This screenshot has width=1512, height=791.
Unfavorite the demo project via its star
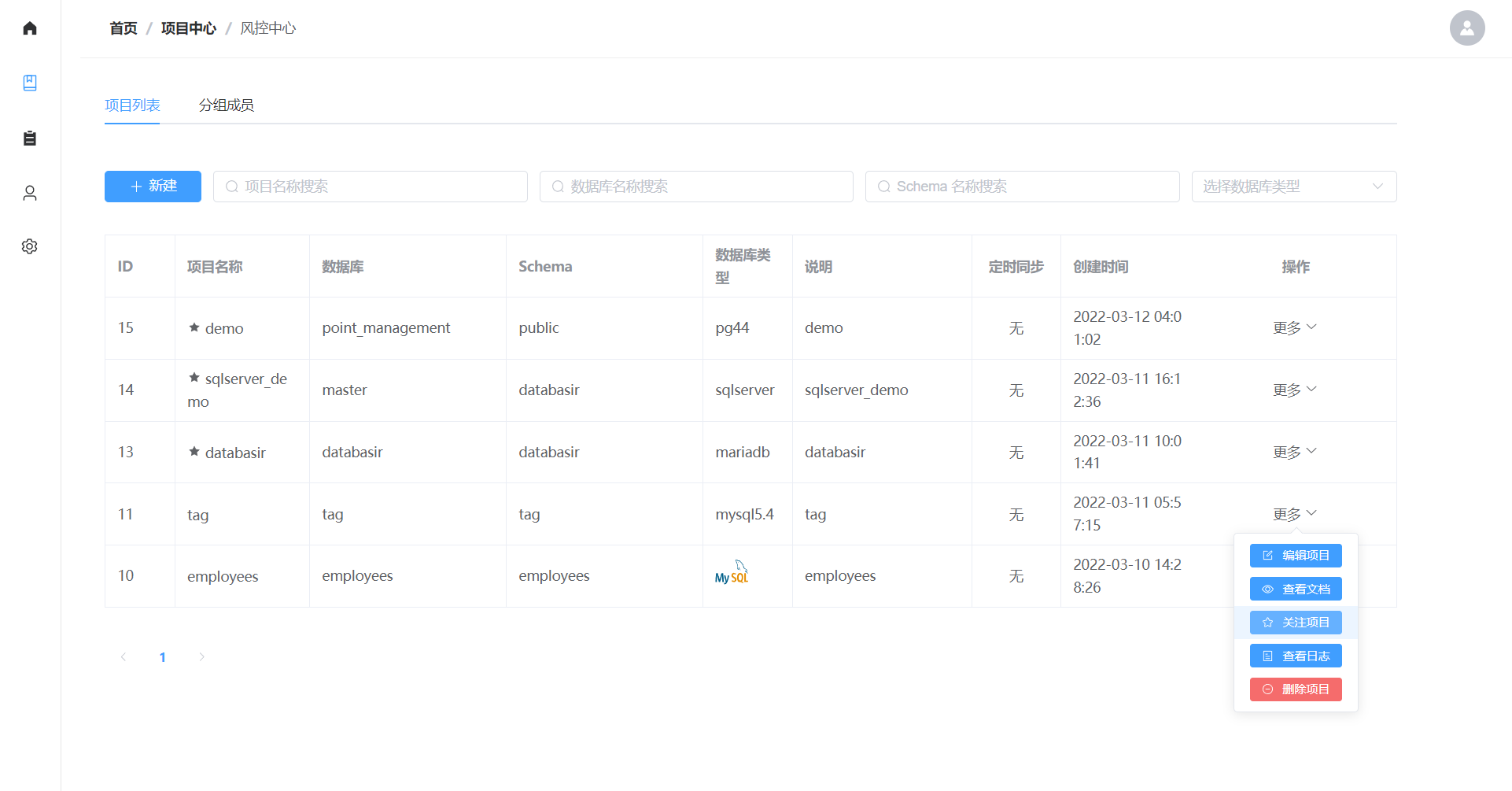coord(194,327)
